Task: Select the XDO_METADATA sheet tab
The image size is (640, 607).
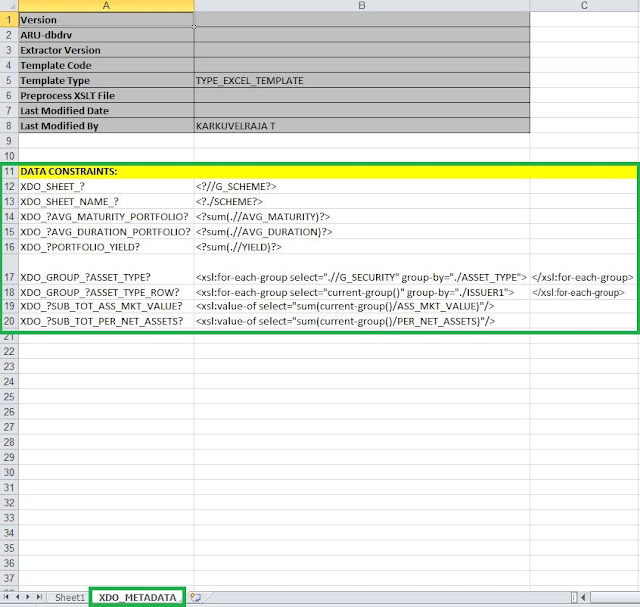Action: pos(138,597)
